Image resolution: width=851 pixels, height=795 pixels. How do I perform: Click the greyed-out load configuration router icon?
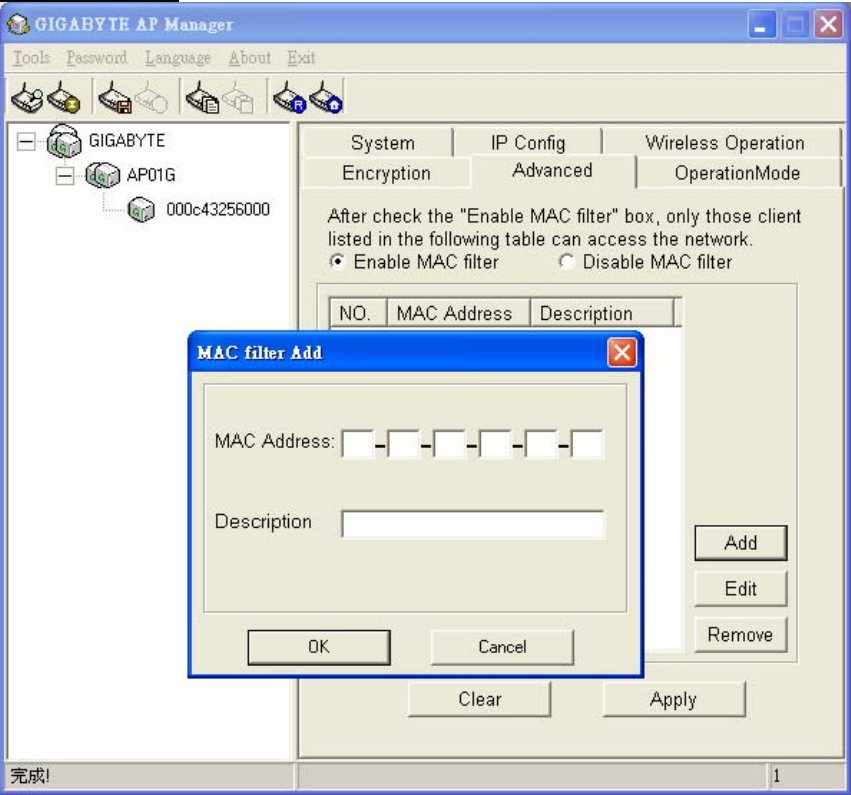pos(151,97)
